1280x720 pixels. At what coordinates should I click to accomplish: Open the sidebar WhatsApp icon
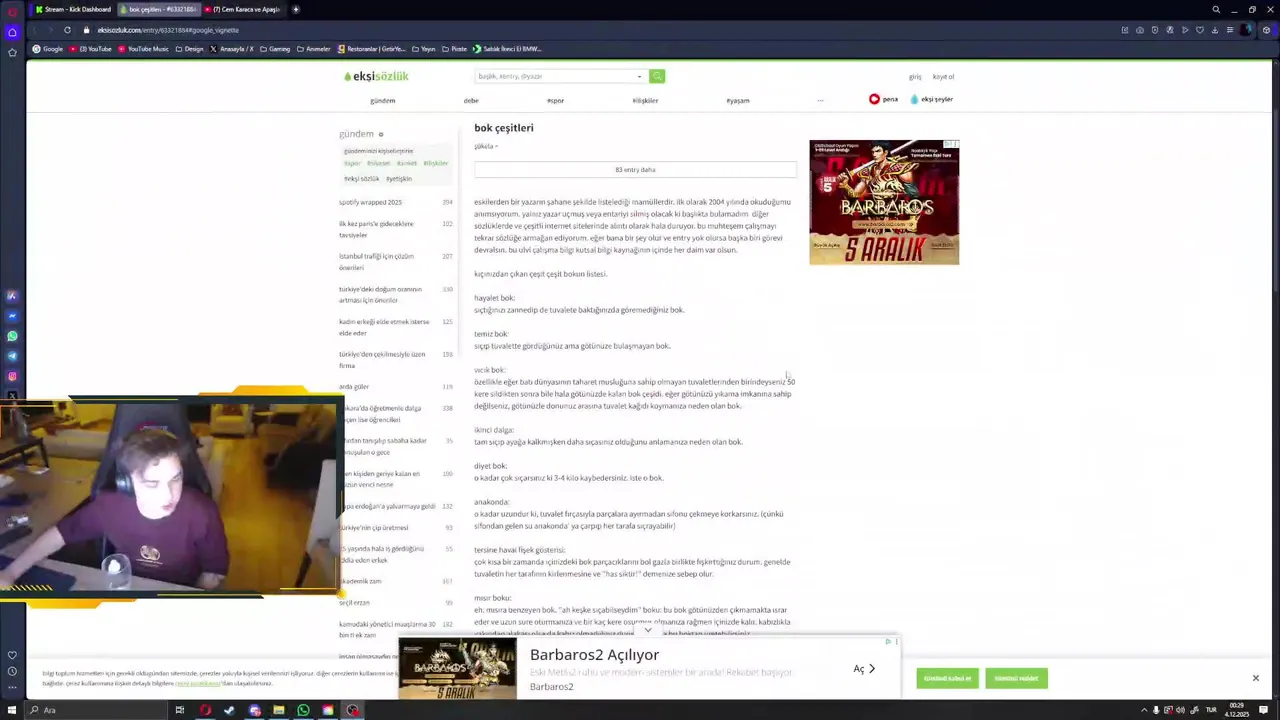tap(12, 336)
